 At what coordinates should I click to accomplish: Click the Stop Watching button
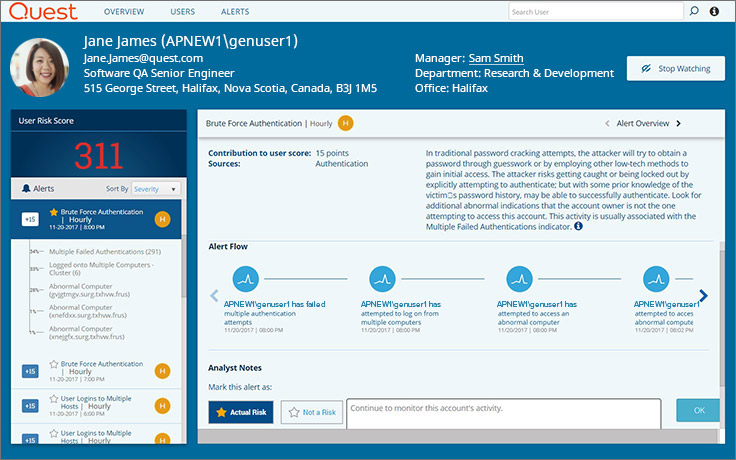pyautogui.click(x=675, y=69)
